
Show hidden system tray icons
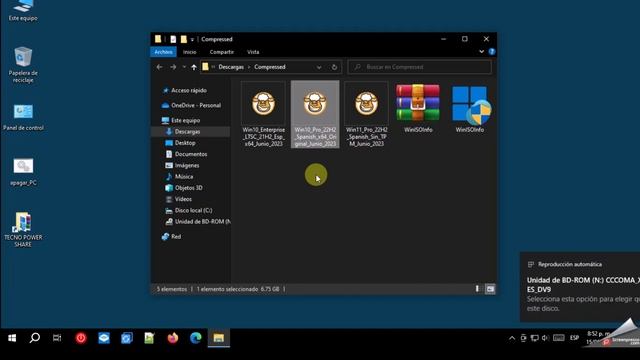(512, 338)
